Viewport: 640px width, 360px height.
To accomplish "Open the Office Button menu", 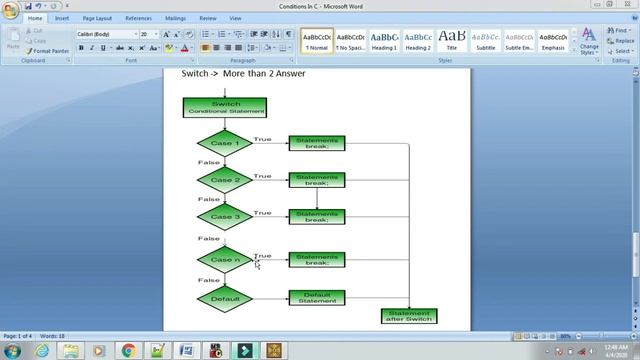I will 11,10.
